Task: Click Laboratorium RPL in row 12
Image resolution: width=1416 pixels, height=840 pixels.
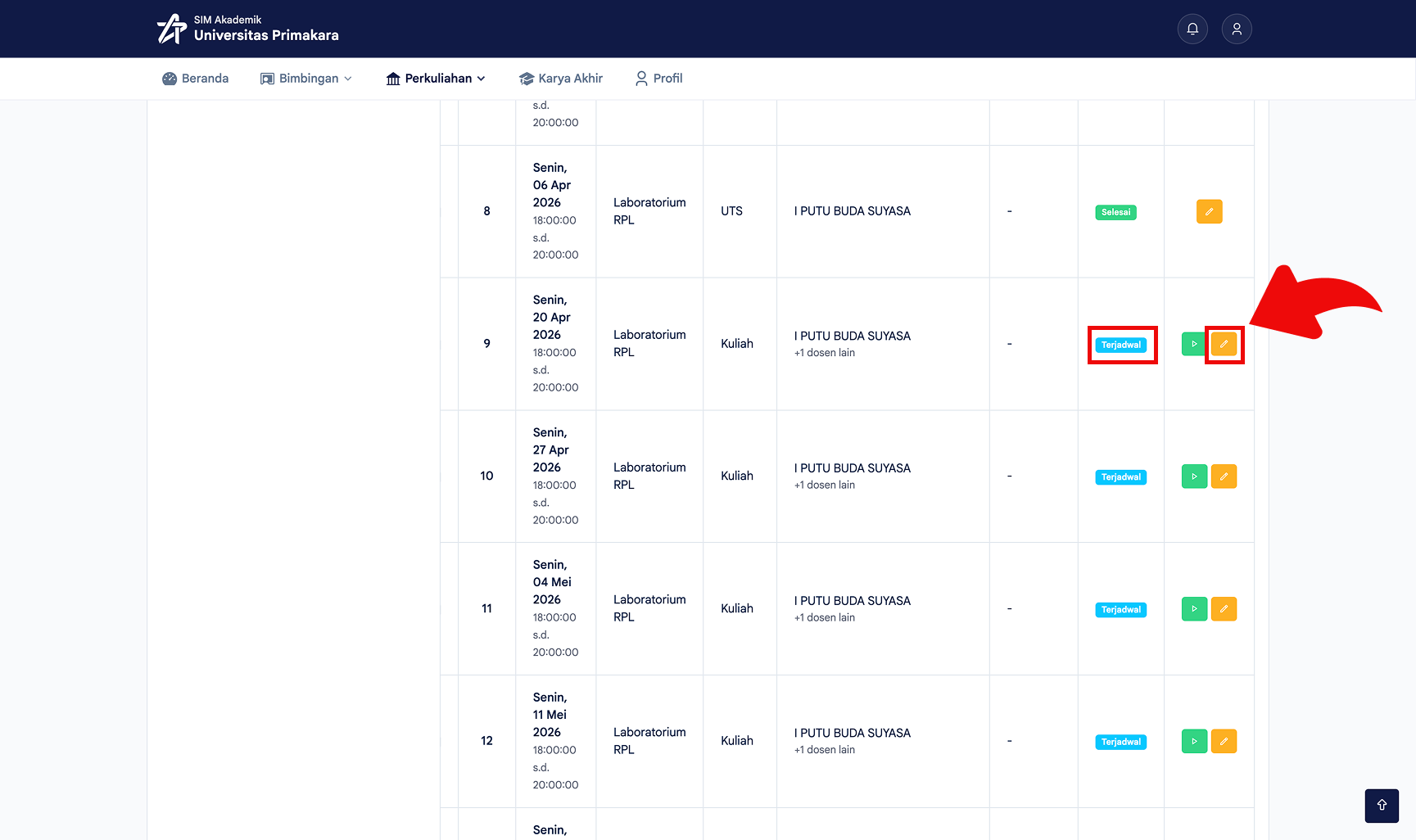Action: [649, 741]
